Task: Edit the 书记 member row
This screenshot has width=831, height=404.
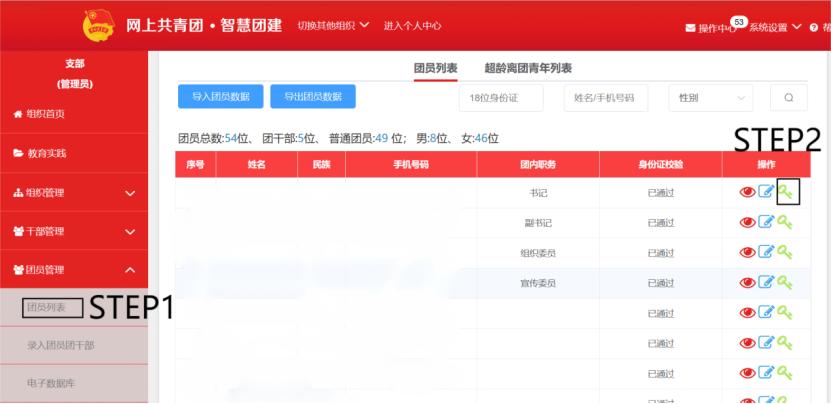Action: pyautogui.click(x=766, y=191)
